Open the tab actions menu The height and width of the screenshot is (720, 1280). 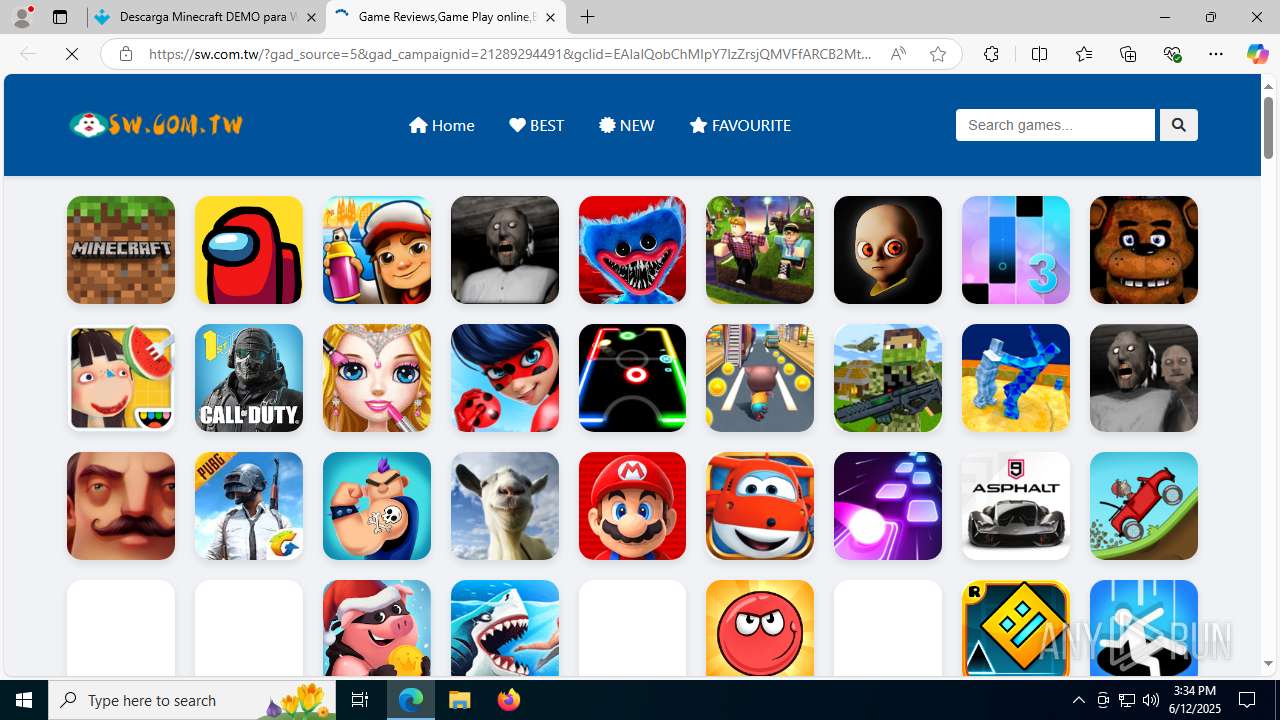coord(60,17)
